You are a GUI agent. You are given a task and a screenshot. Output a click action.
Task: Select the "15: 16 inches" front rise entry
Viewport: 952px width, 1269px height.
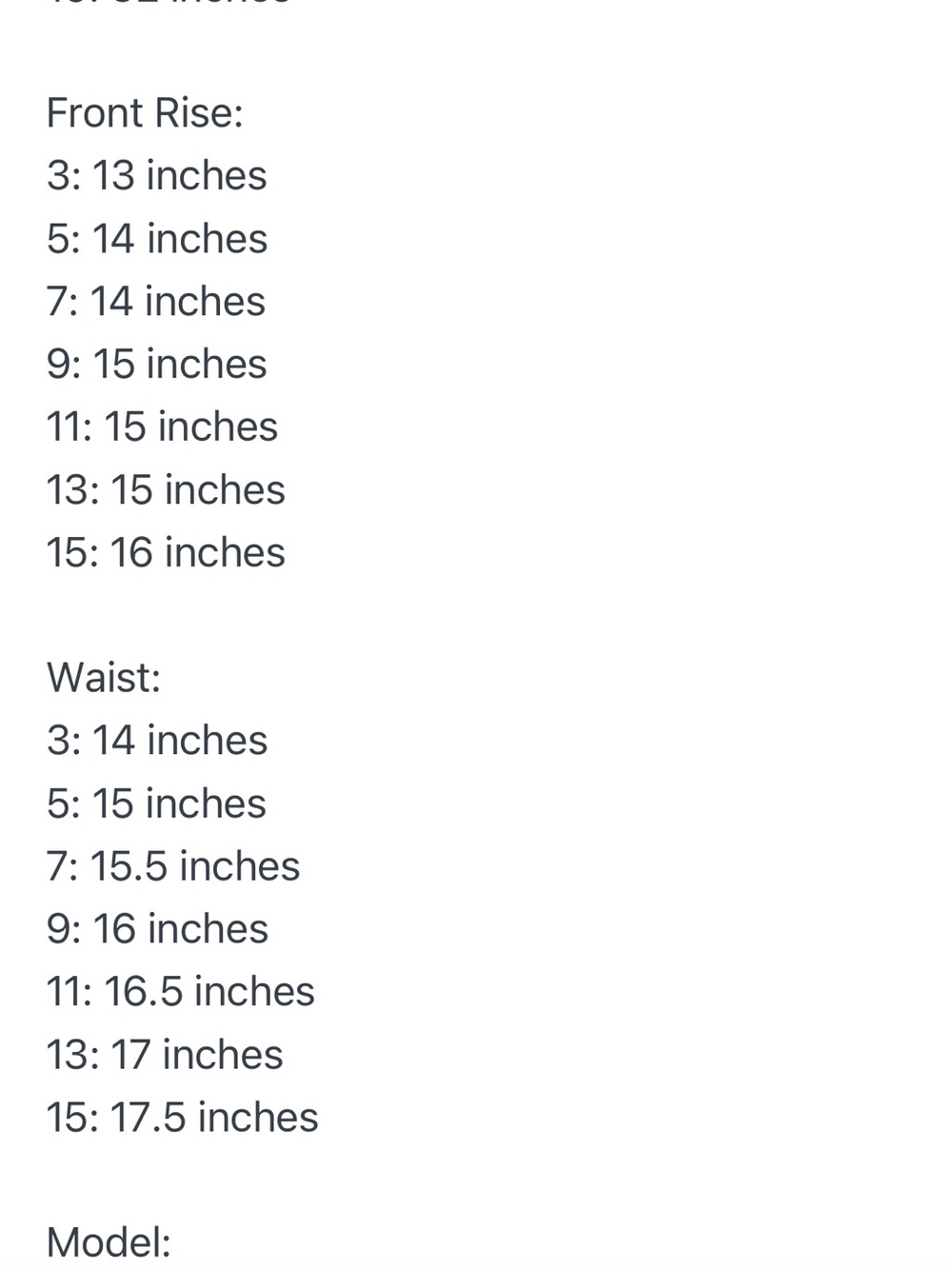[x=166, y=553]
